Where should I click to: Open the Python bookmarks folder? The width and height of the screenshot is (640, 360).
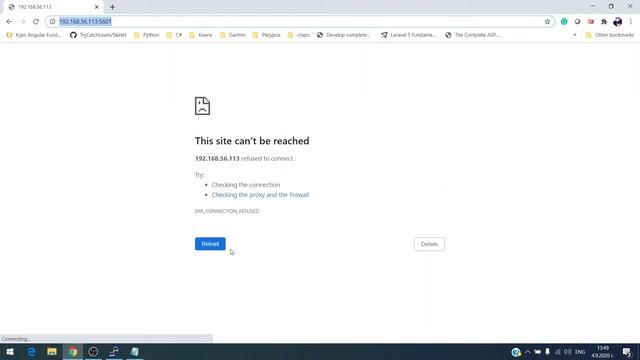click(x=146, y=35)
